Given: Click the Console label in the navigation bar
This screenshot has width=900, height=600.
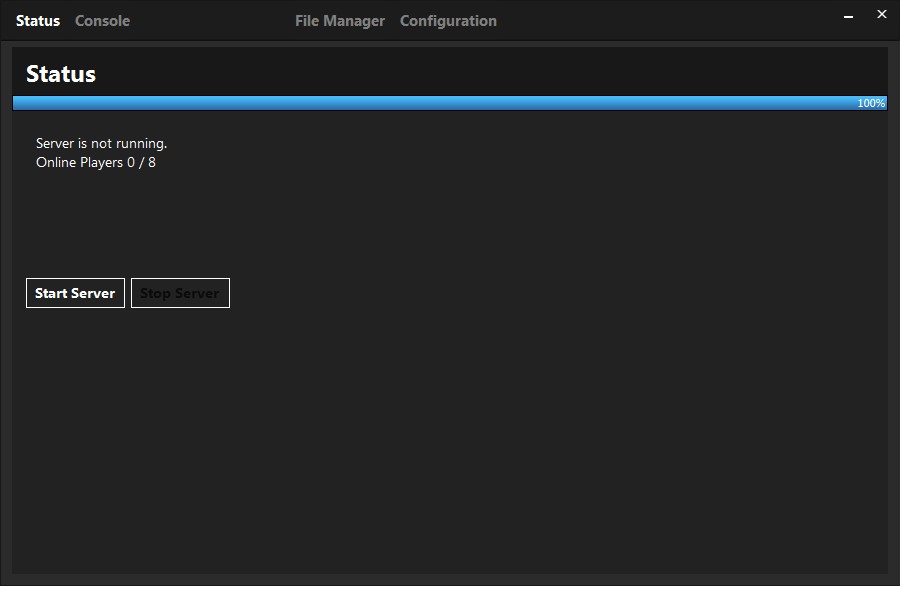Looking at the screenshot, I should click(x=102, y=20).
